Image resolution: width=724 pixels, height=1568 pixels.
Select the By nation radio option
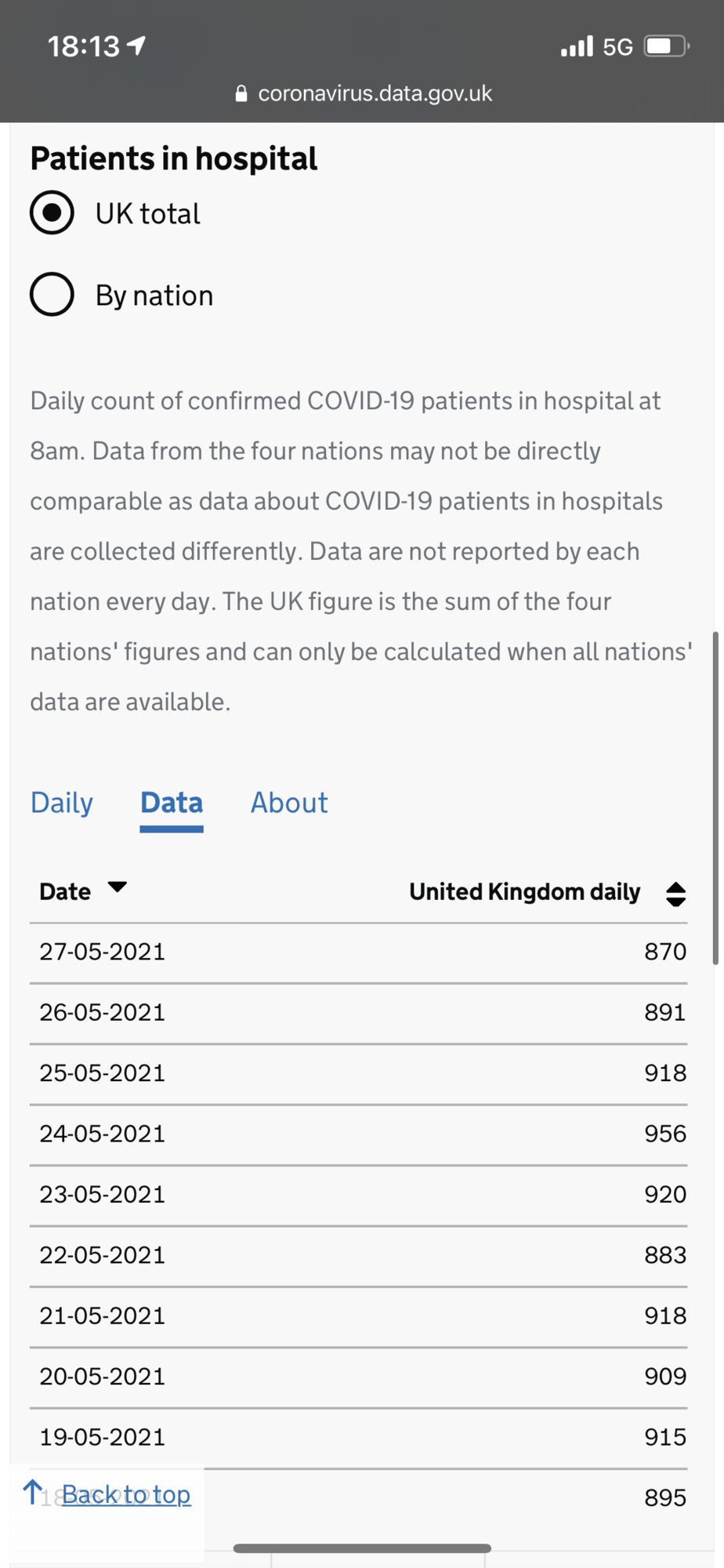coord(52,294)
